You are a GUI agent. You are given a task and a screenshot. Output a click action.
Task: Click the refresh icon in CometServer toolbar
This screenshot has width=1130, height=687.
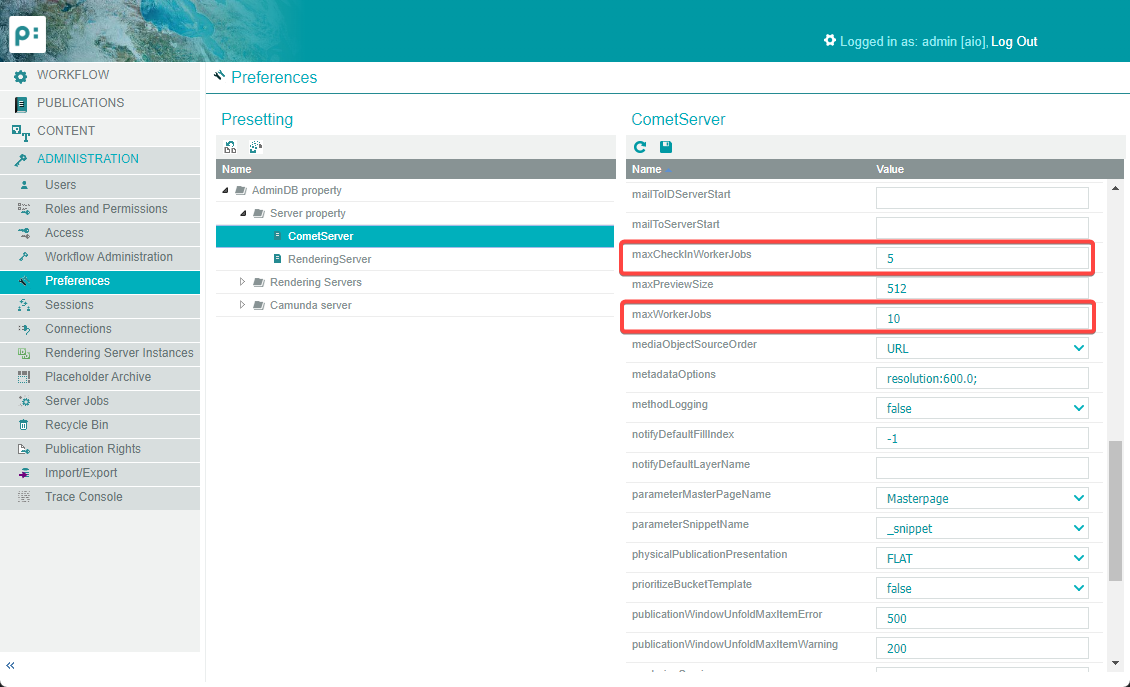coord(640,147)
